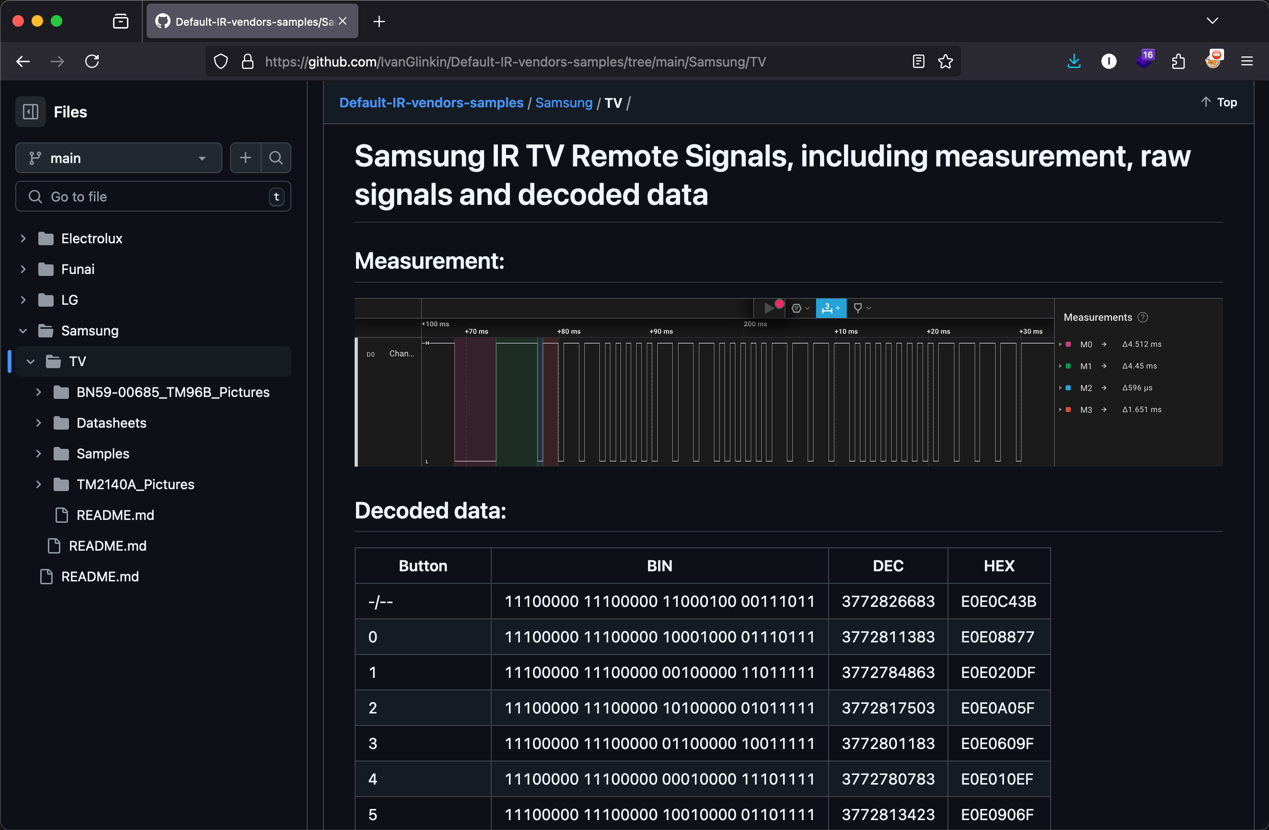Open Firefox hamburger application menu
Viewport: 1269px width, 830px height.
[1246, 62]
